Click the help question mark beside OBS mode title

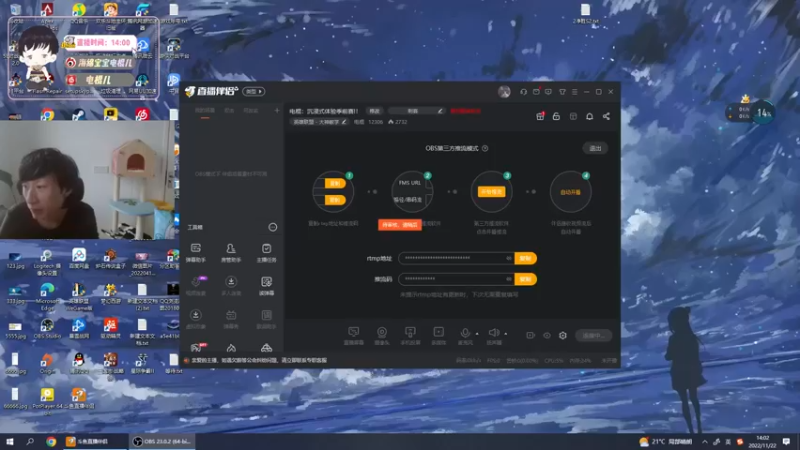click(485, 148)
